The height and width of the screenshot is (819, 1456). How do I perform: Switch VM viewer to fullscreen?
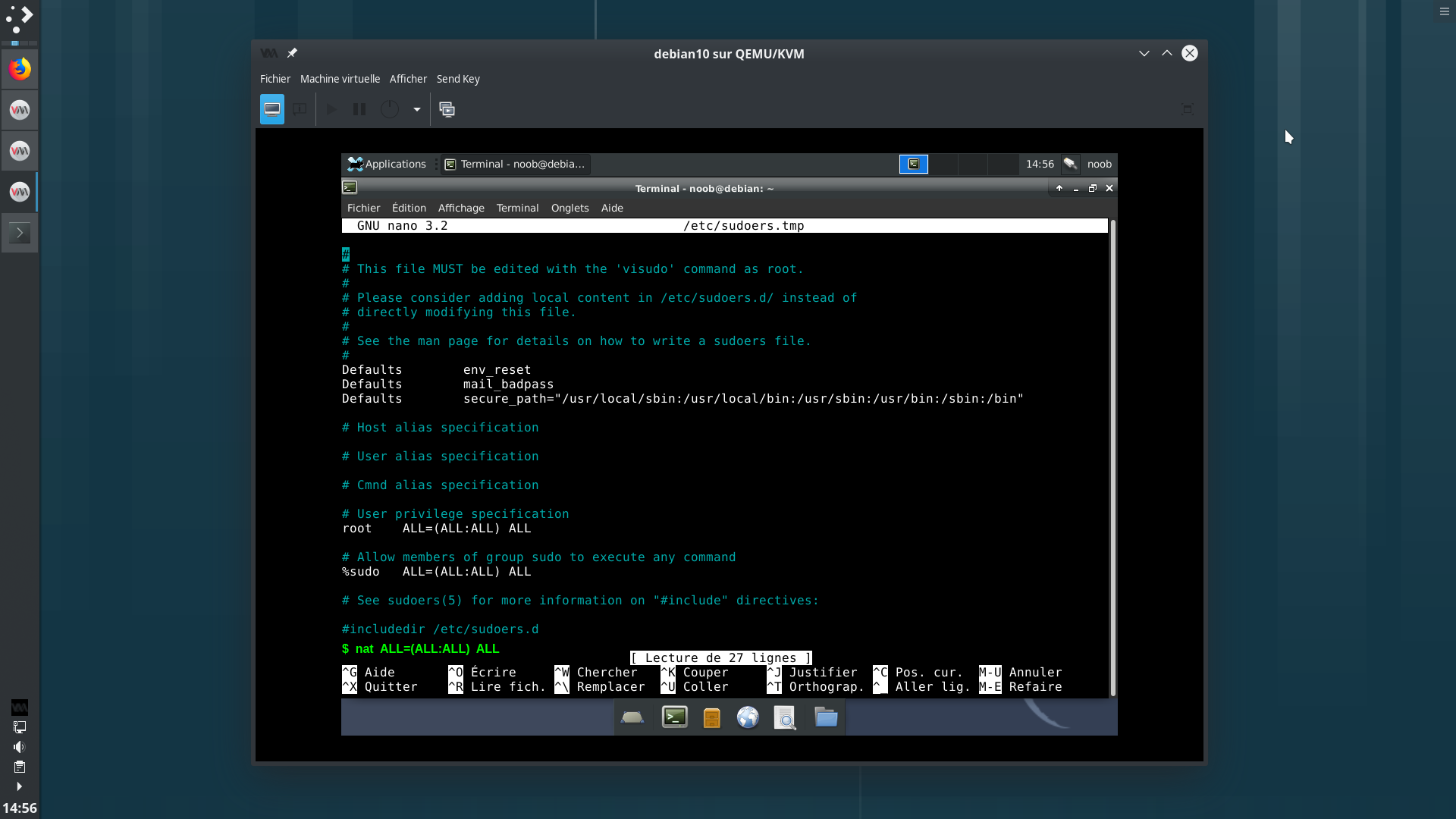pos(1188,109)
